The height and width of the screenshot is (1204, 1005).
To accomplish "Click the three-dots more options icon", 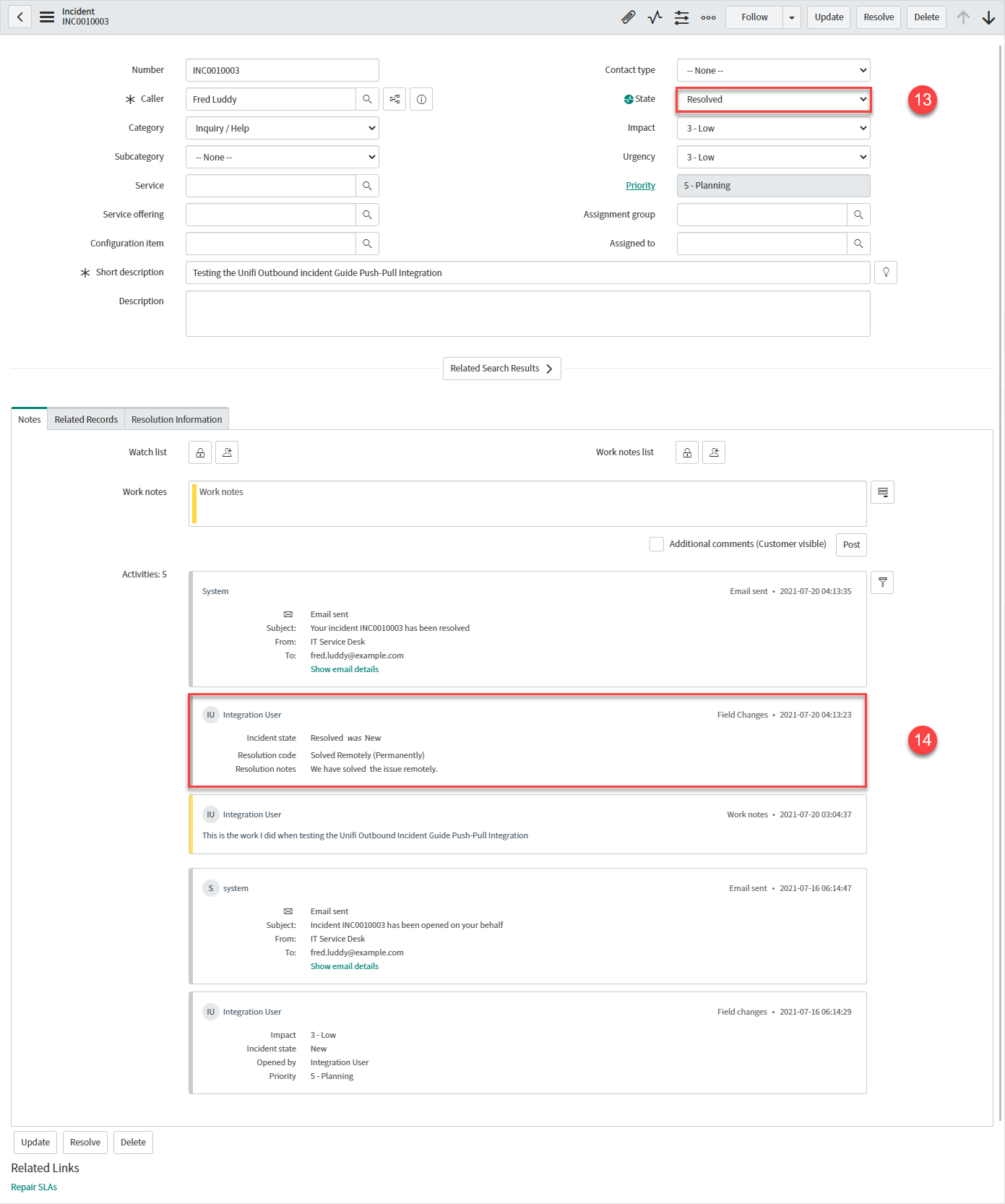I will [708, 17].
